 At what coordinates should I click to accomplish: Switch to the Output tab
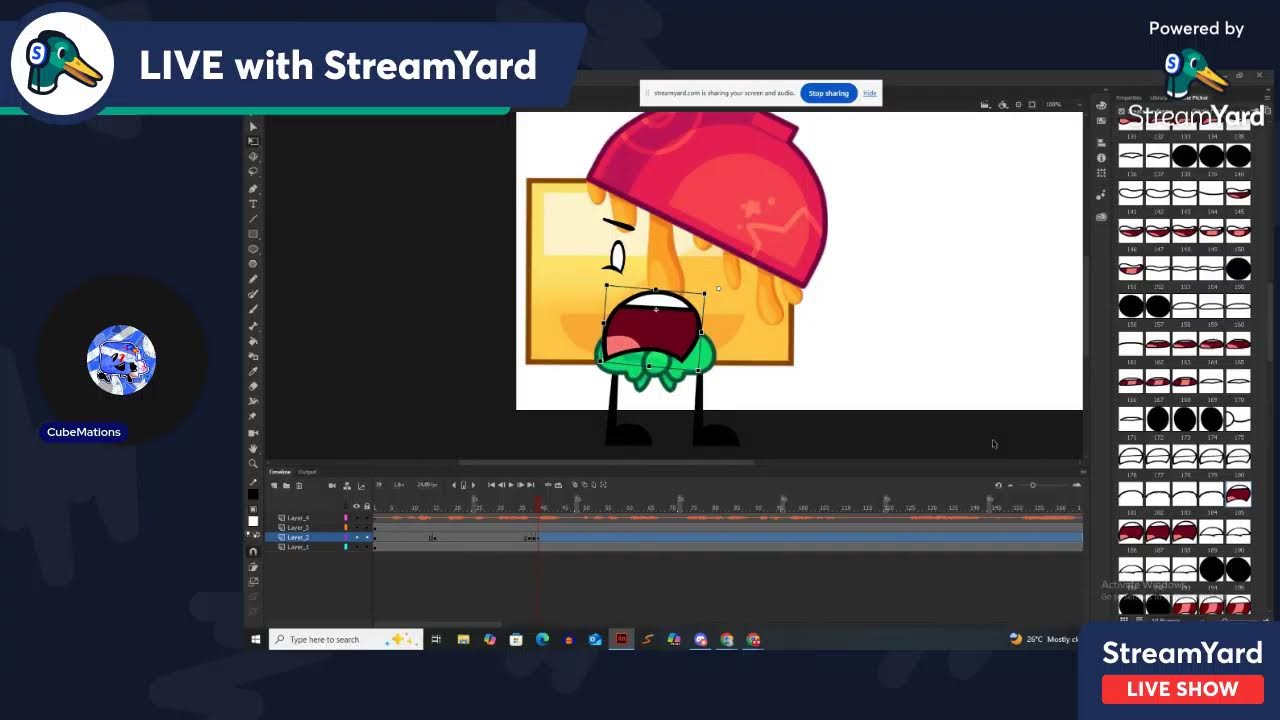(307, 471)
